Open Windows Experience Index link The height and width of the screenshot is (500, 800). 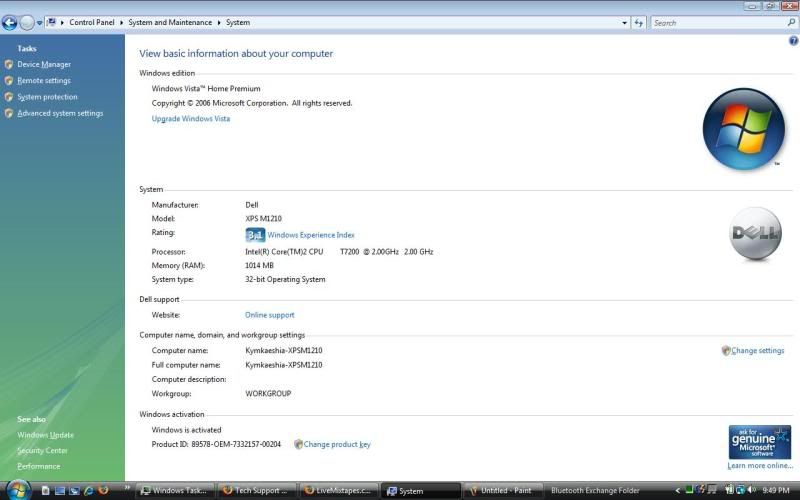pyautogui.click(x=311, y=235)
